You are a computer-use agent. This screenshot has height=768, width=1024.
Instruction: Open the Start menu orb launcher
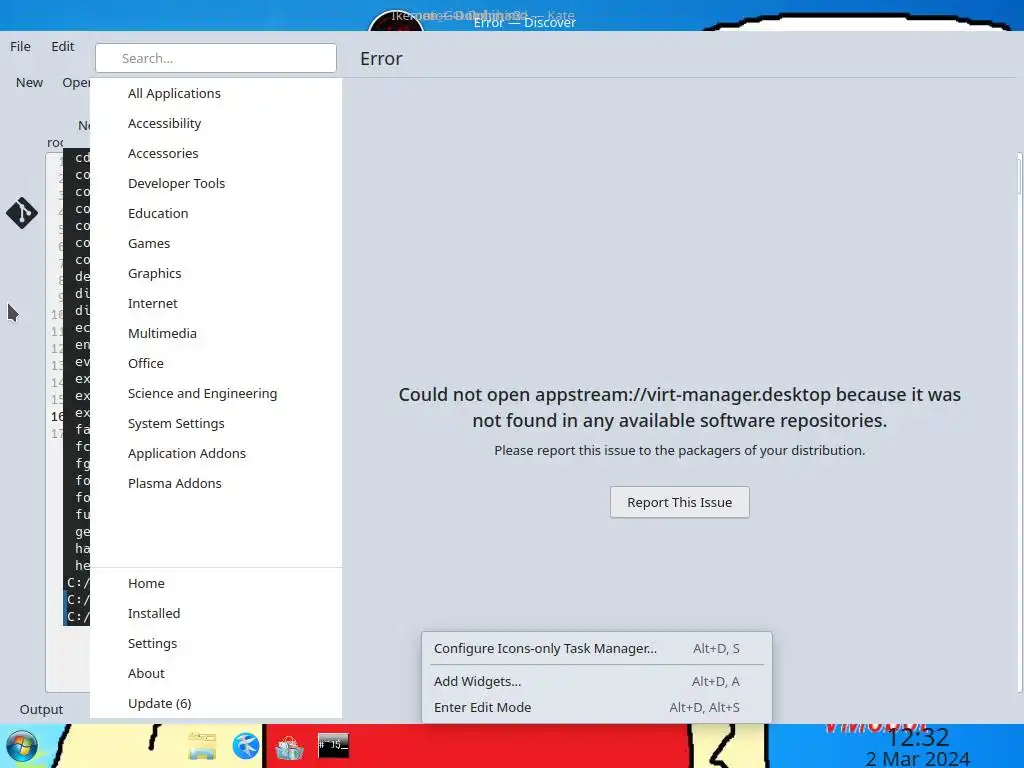pyautogui.click(x=22, y=746)
